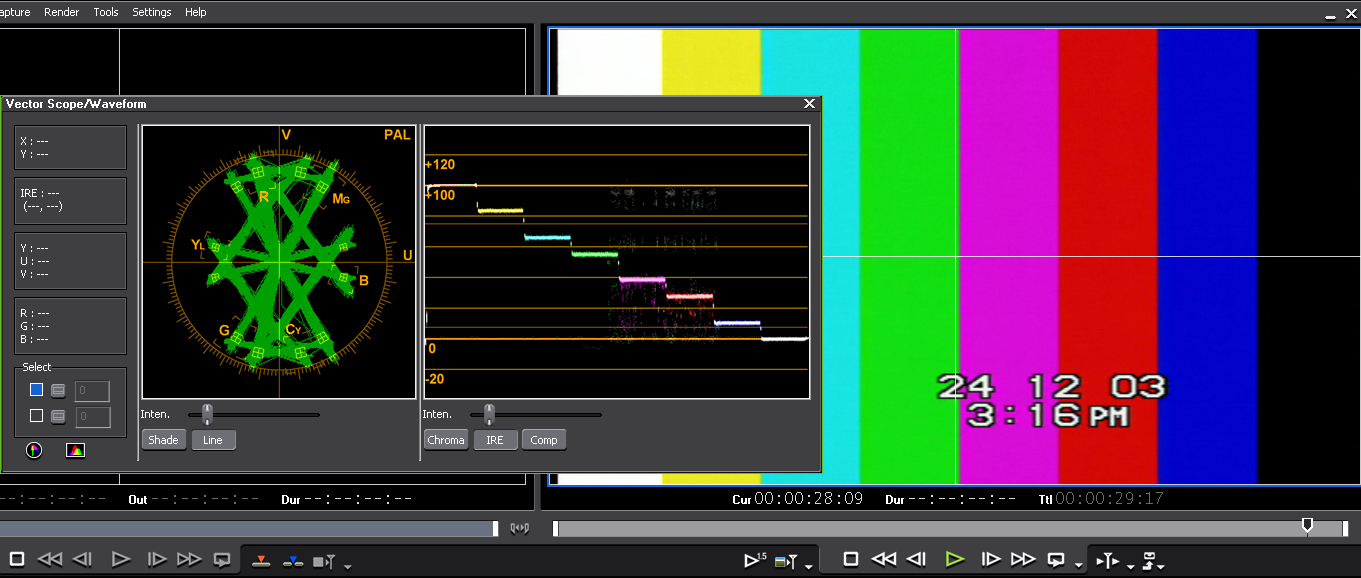Click the vectorscope Inten. slider handle
The image size is (1361, 578).
point(207,413)
